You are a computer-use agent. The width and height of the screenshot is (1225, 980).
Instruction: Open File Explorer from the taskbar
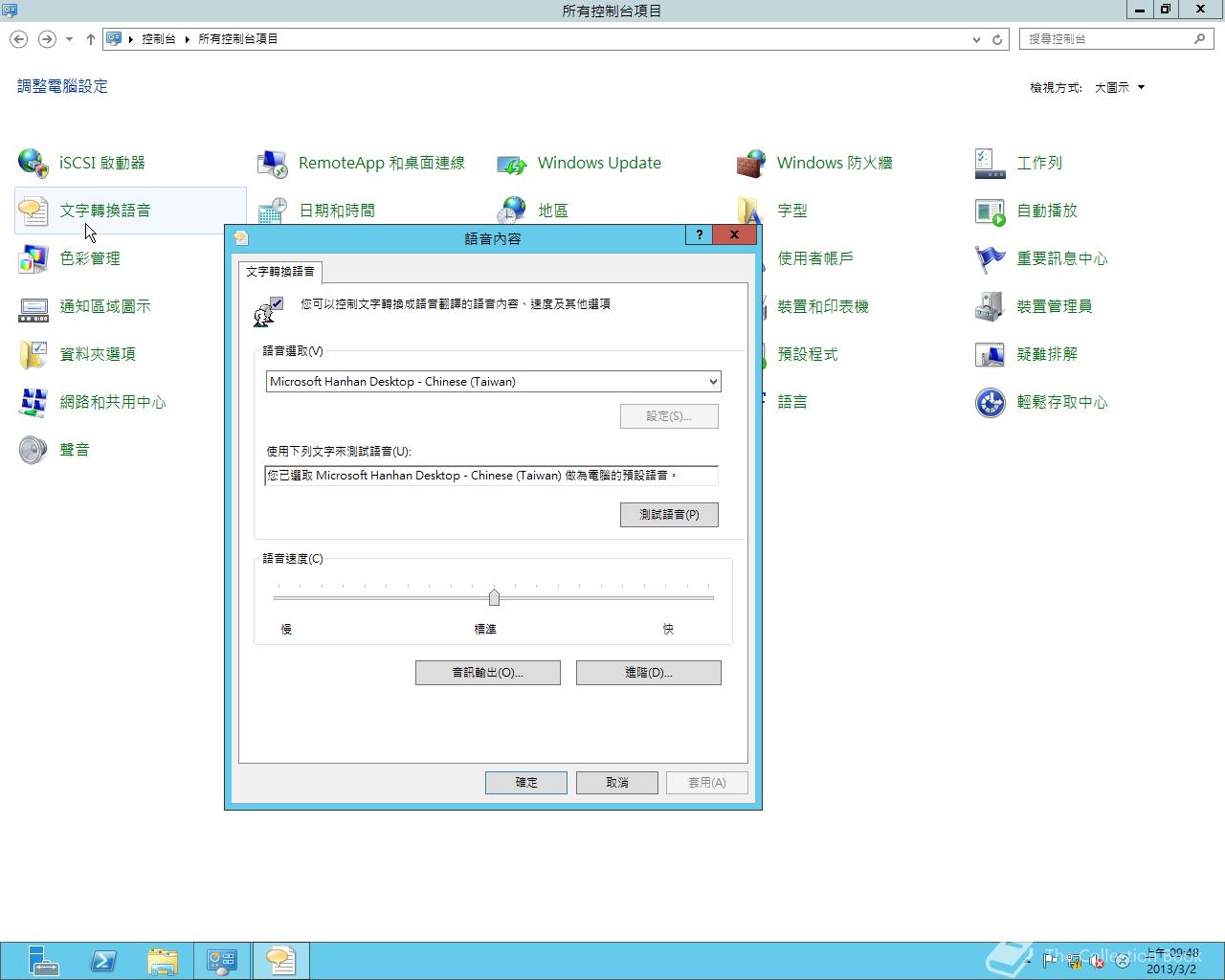[x=163, y=961]
